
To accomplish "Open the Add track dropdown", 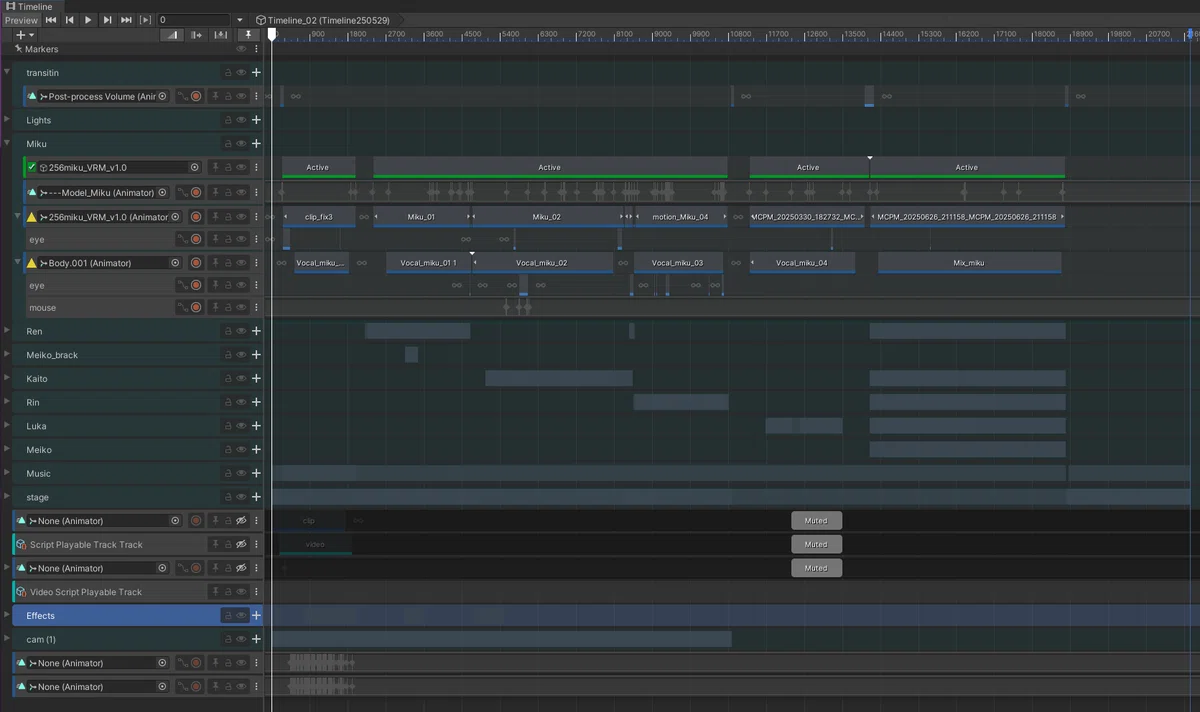I will click(x=25, y=35).
